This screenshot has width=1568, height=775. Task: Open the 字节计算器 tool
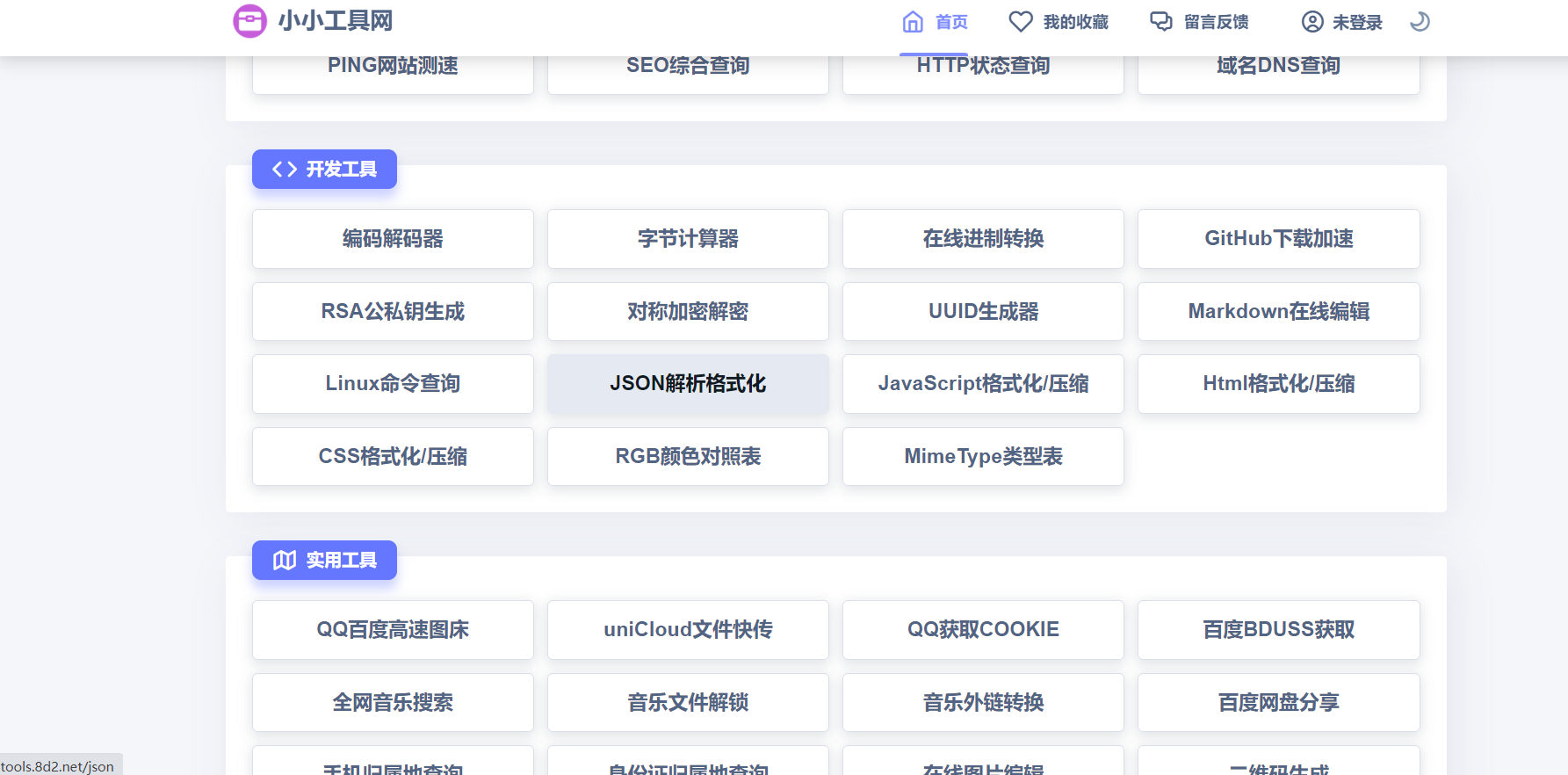pyautogui.click(x=688, y=239)
